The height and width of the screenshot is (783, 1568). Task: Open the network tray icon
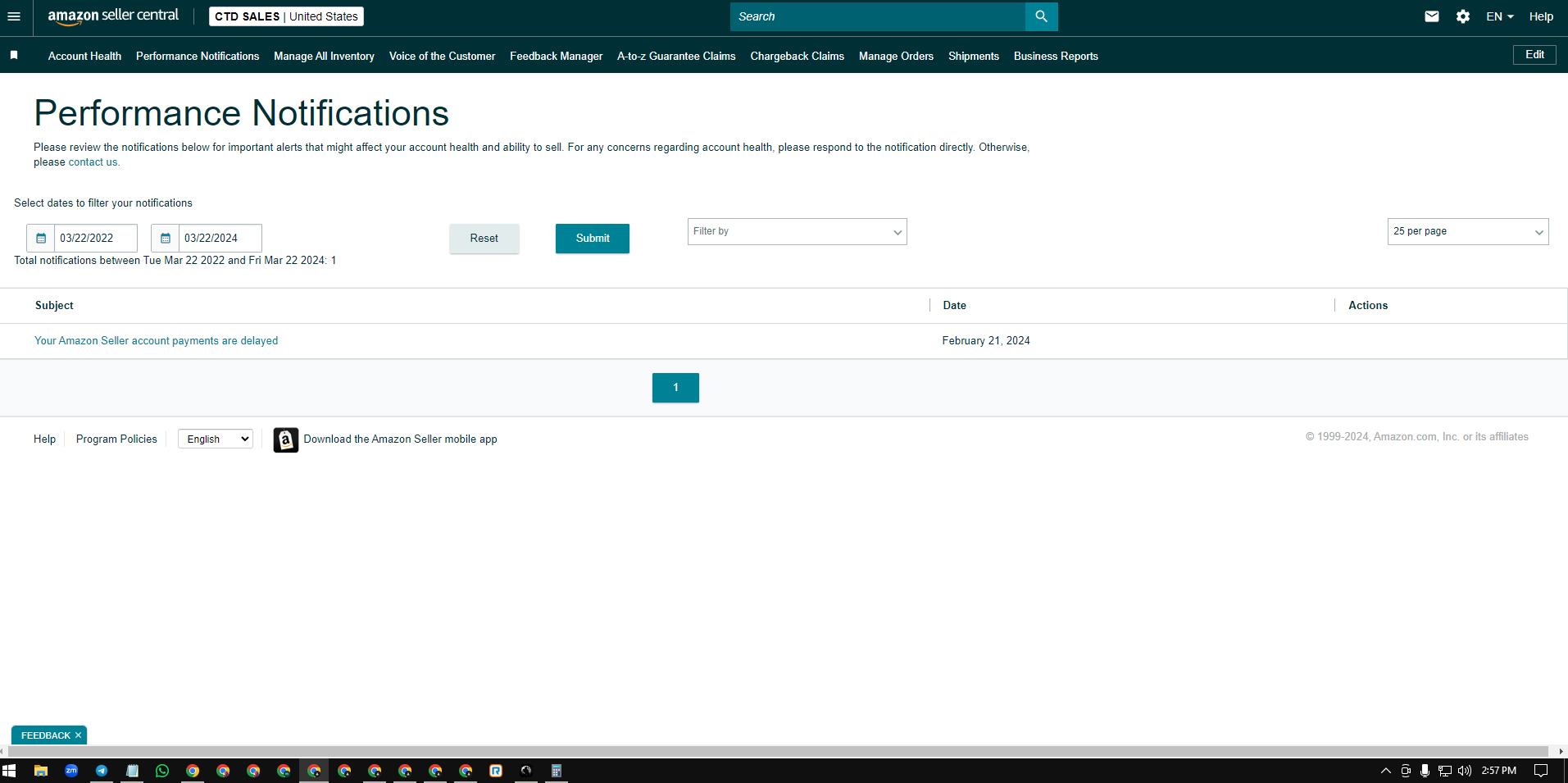(1445, 771)
